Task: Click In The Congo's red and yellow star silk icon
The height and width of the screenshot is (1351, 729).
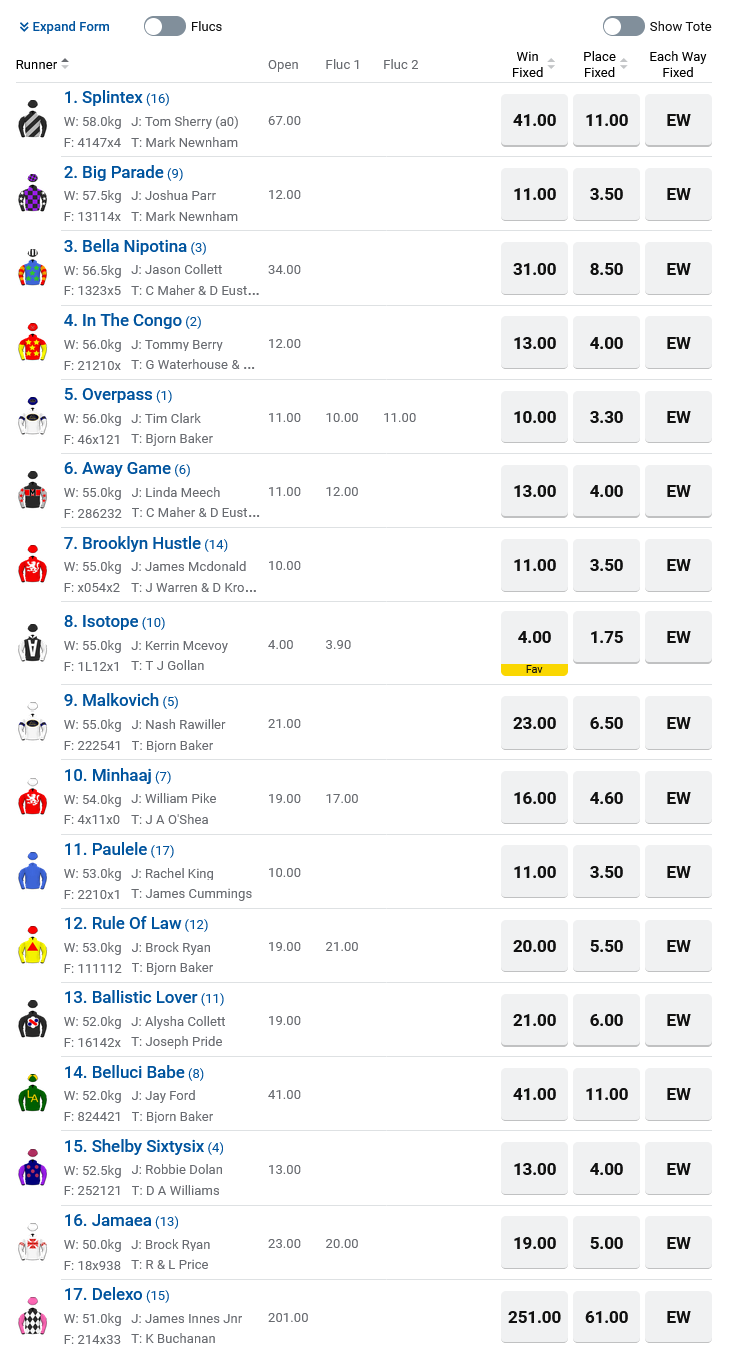Action: 32,342
